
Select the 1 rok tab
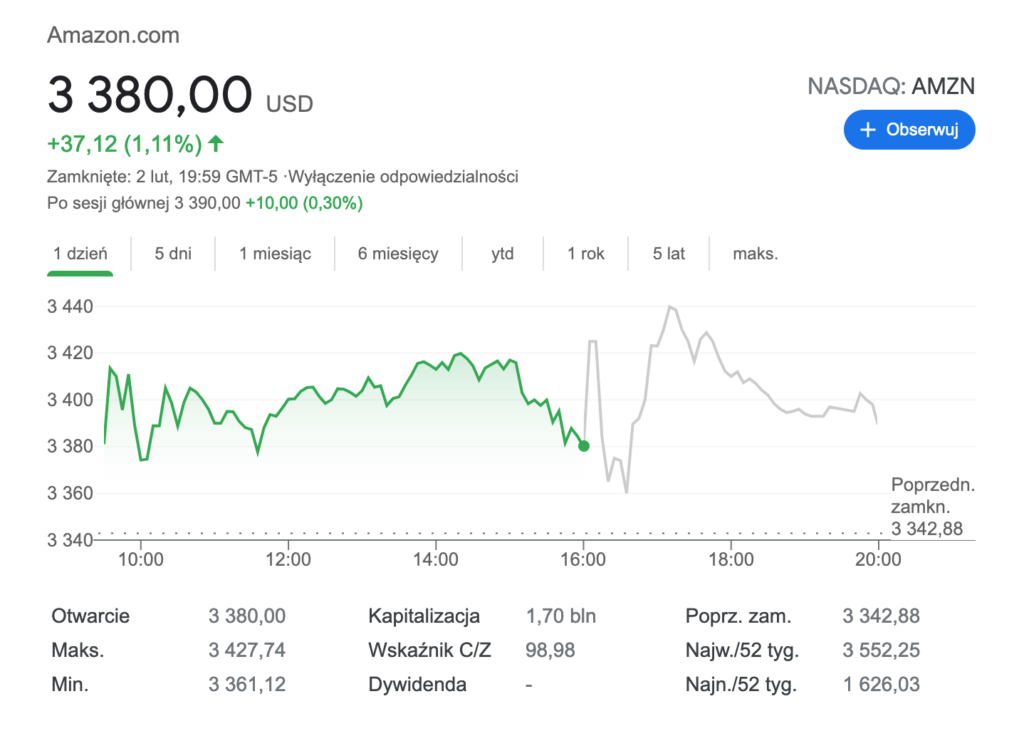586,253
